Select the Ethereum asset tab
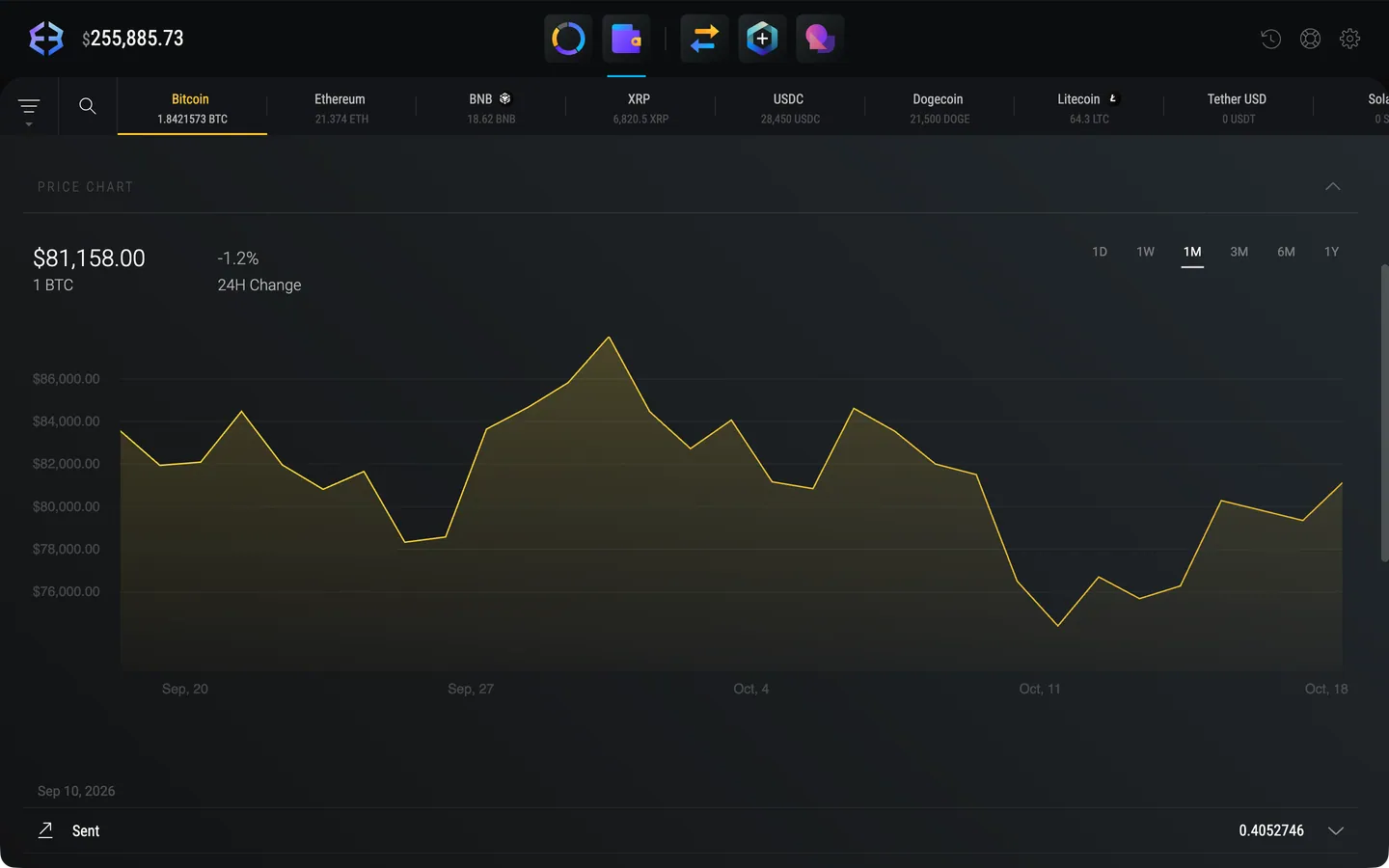Image resolution: width=1389 pixels, height=868 pixels. [341, 107]
